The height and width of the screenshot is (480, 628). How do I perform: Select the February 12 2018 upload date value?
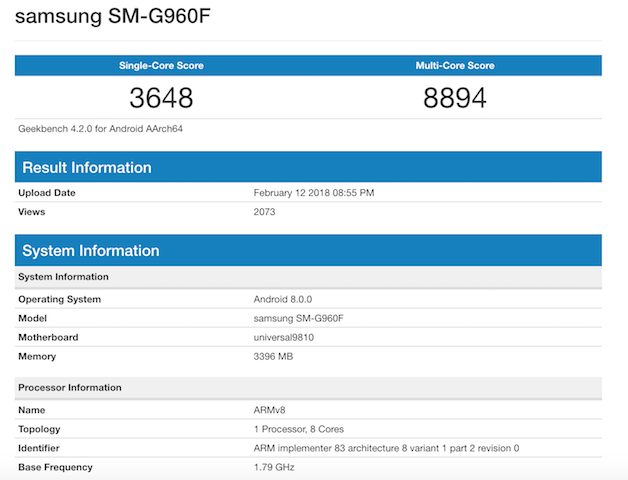314,193
